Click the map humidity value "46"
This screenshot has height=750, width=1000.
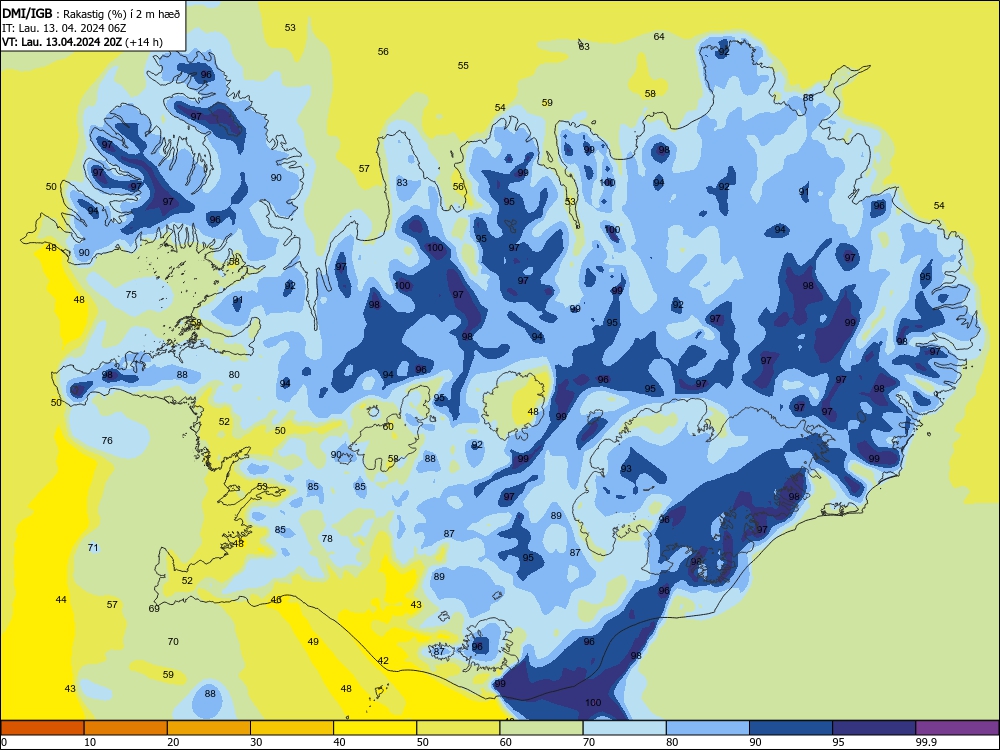[x=276, y=599]
